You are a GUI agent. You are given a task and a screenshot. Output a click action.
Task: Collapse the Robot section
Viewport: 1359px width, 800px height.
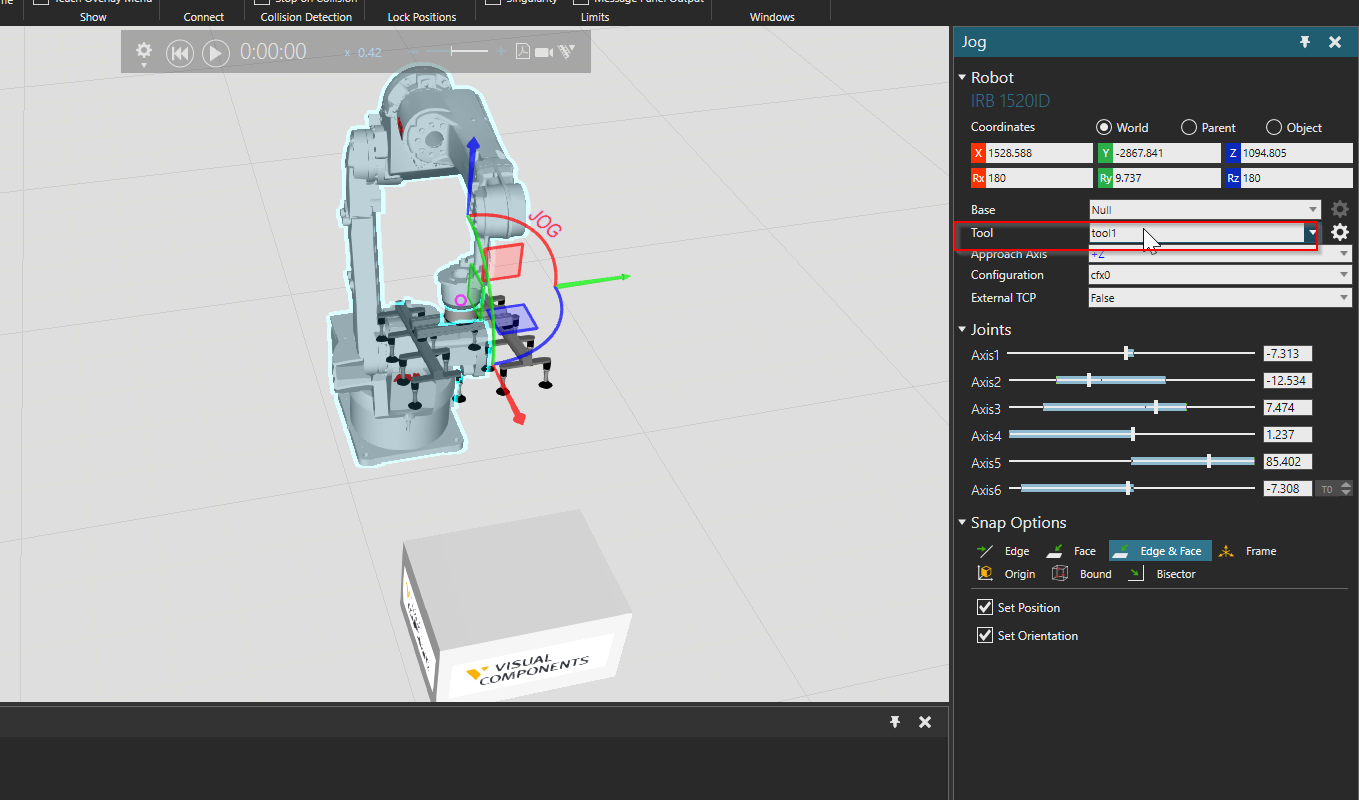pyautogui.click(x=962, y=78)
